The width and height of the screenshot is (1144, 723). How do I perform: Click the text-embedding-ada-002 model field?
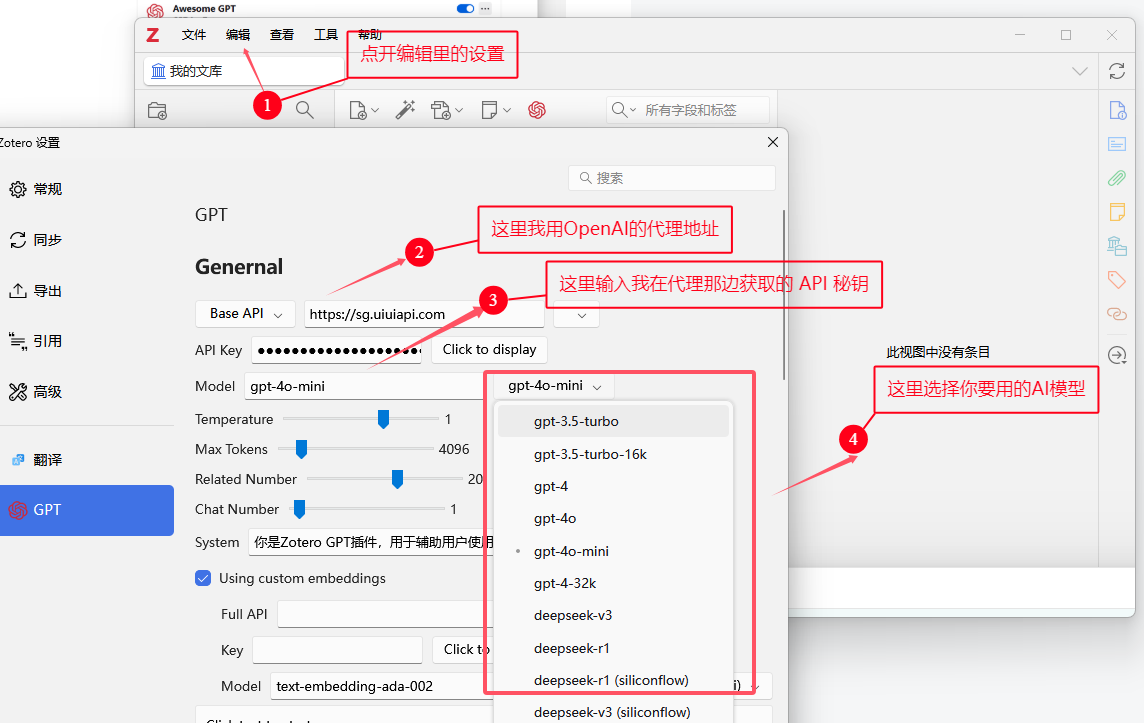pos(380,687)
